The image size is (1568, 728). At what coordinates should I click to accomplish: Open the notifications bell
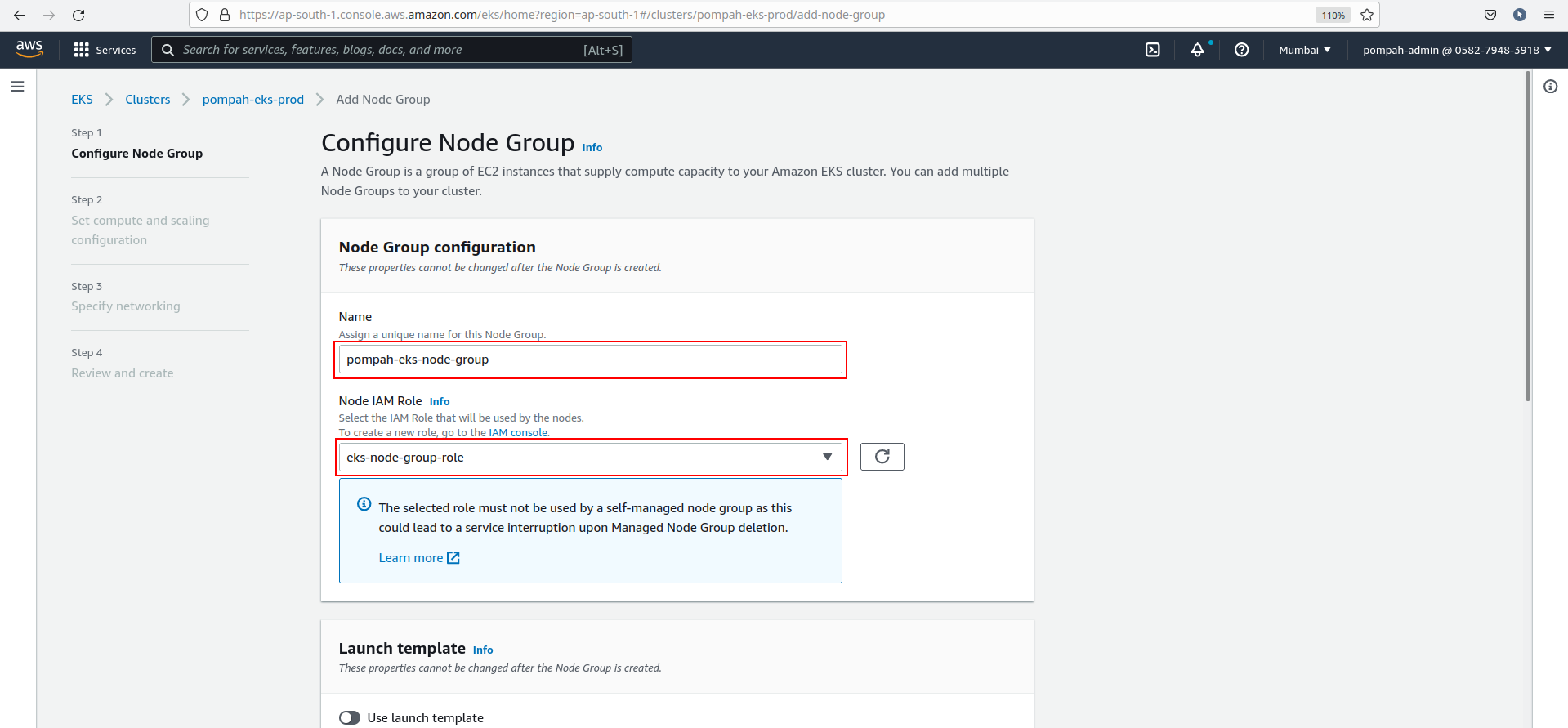click(1197, 50)
